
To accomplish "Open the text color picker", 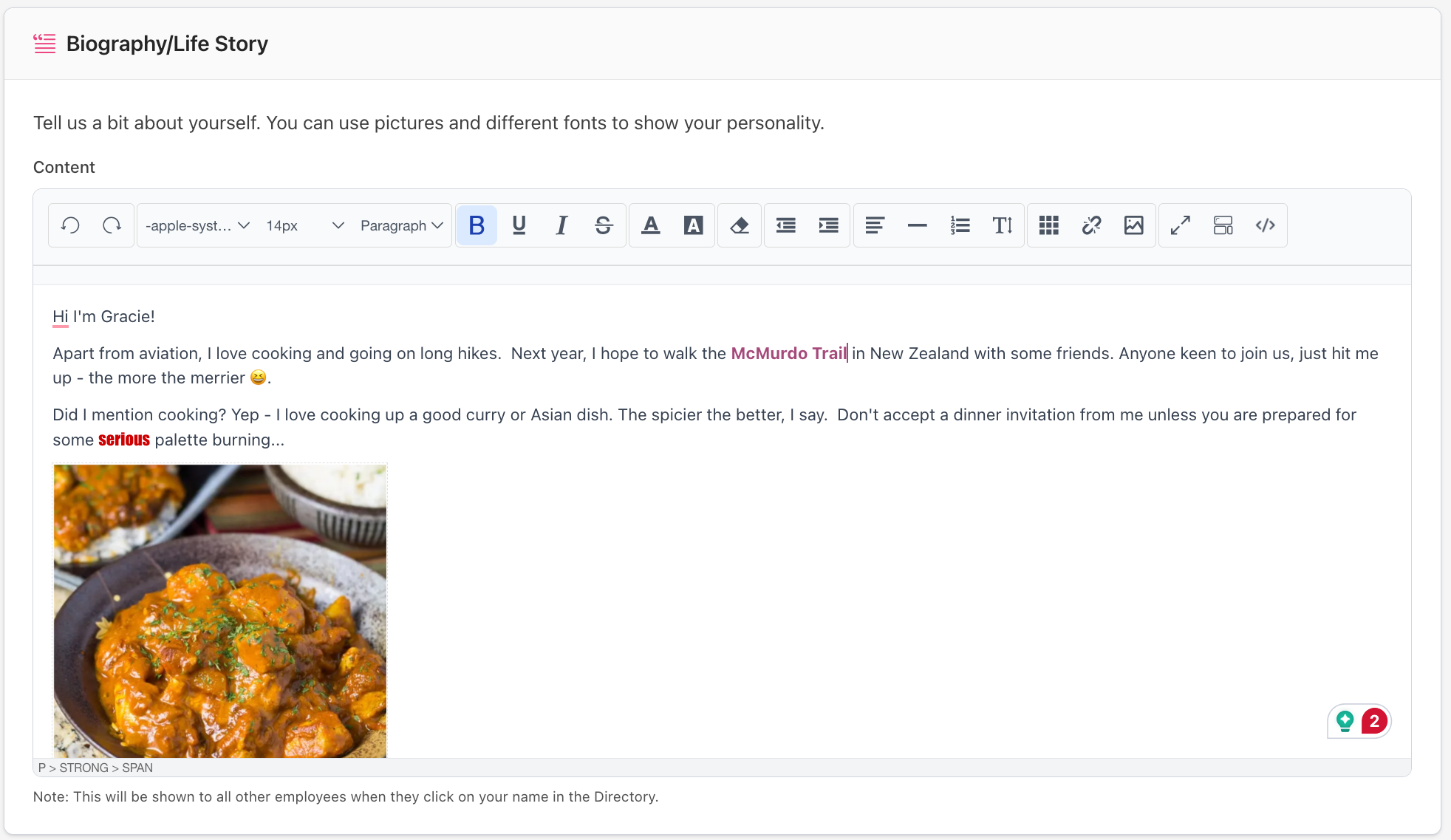I will (650, 225).
